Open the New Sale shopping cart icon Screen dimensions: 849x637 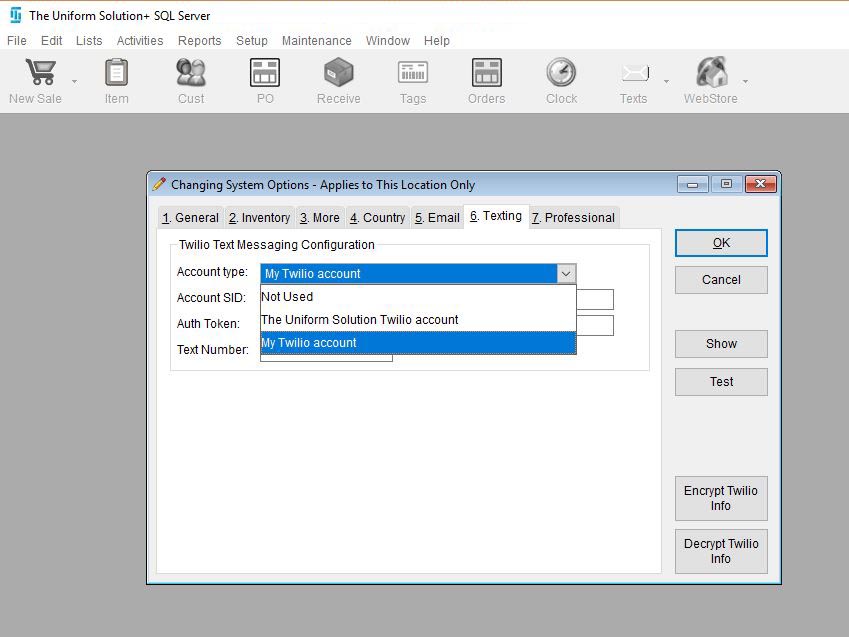click(x=40, y=72)
